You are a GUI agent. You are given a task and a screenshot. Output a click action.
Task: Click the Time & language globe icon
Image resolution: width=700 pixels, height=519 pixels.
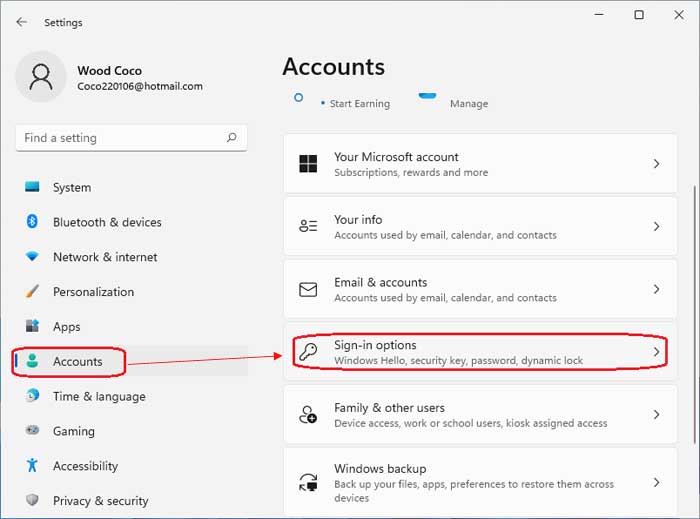click(32, 395)
